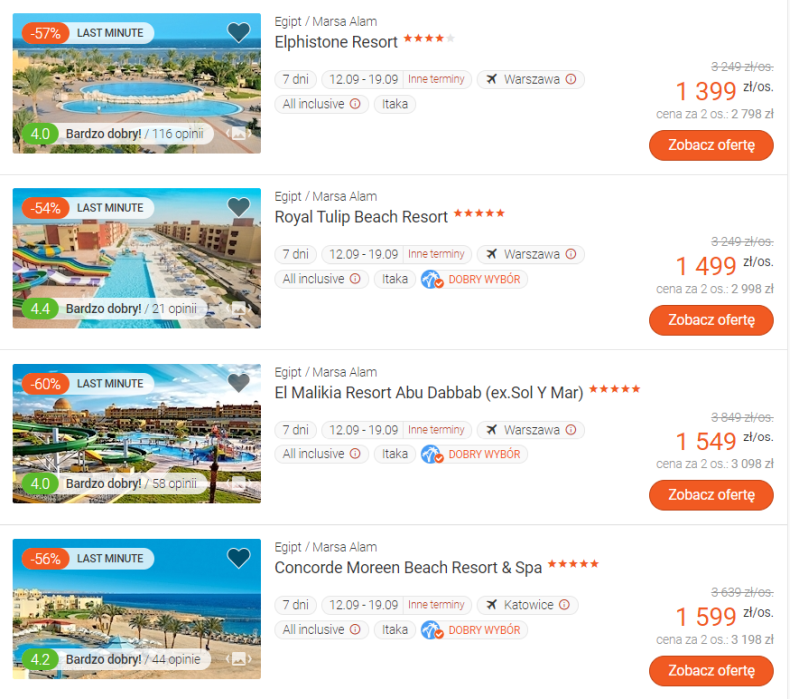Open Royal Tulip Beach Resort title link

coord(361,217)
